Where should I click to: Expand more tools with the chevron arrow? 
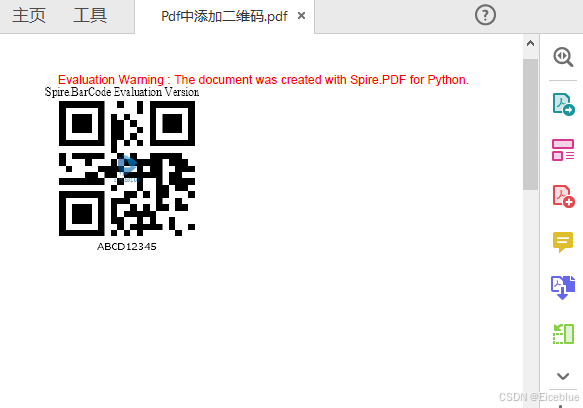tap(563, 376)
